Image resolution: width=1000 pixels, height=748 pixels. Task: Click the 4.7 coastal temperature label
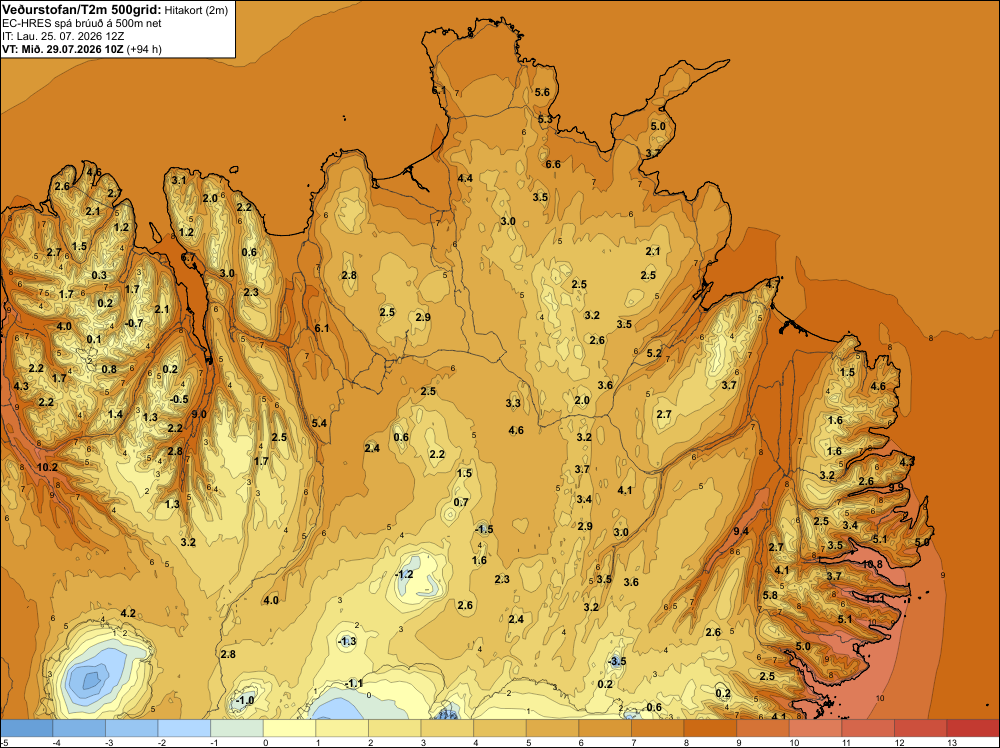point(772,284)
